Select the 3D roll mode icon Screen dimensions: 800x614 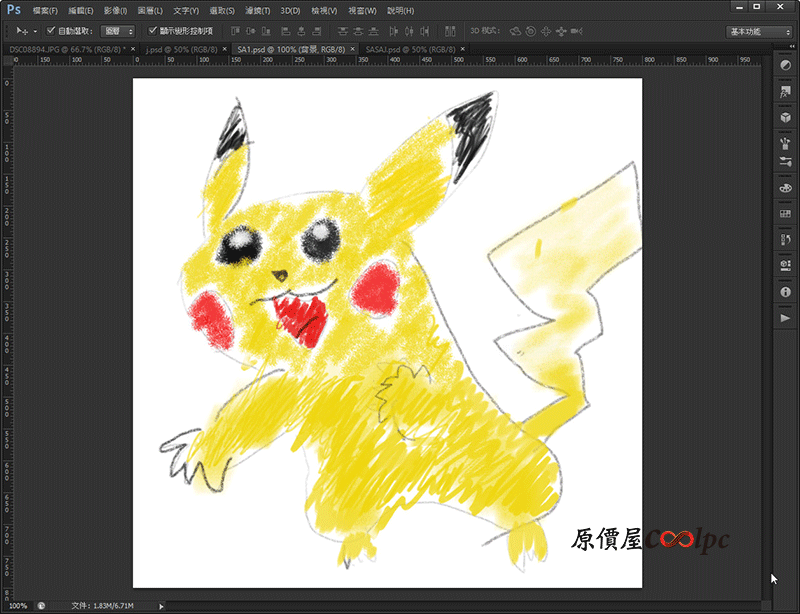(531, 31)
